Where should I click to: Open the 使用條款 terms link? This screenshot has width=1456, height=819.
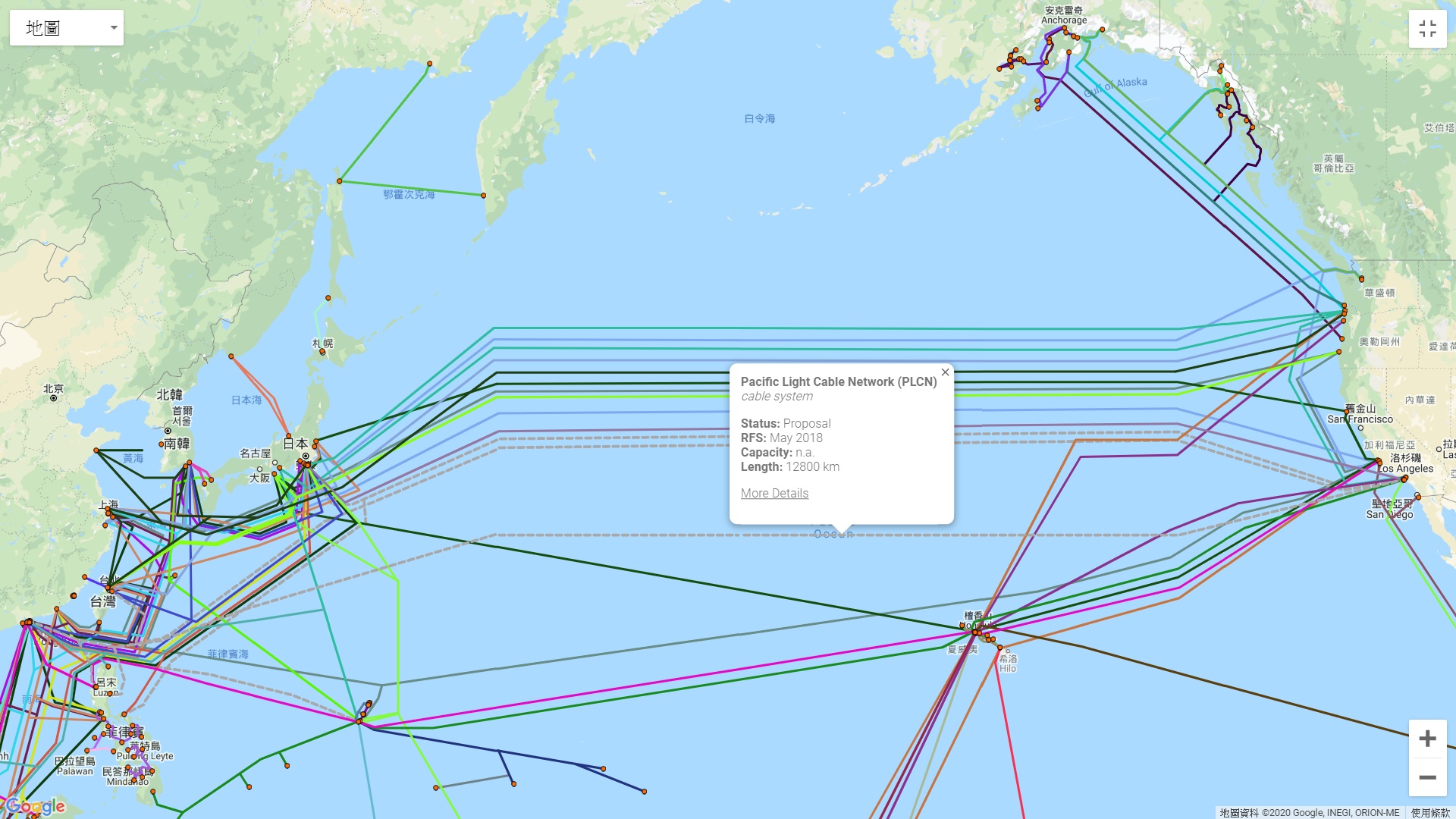click(1430, 813)
